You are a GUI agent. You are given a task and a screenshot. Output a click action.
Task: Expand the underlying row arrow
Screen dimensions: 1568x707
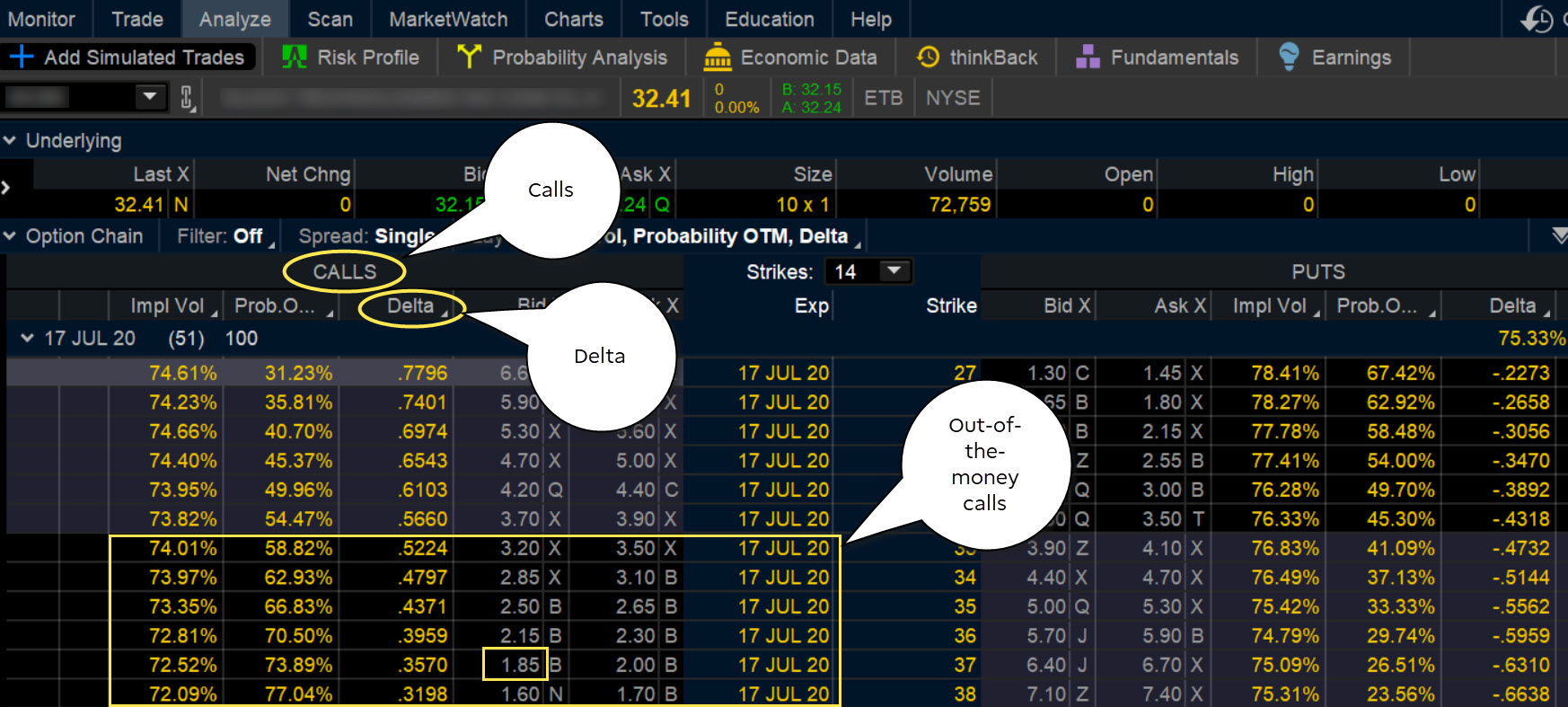click(5, 188)
